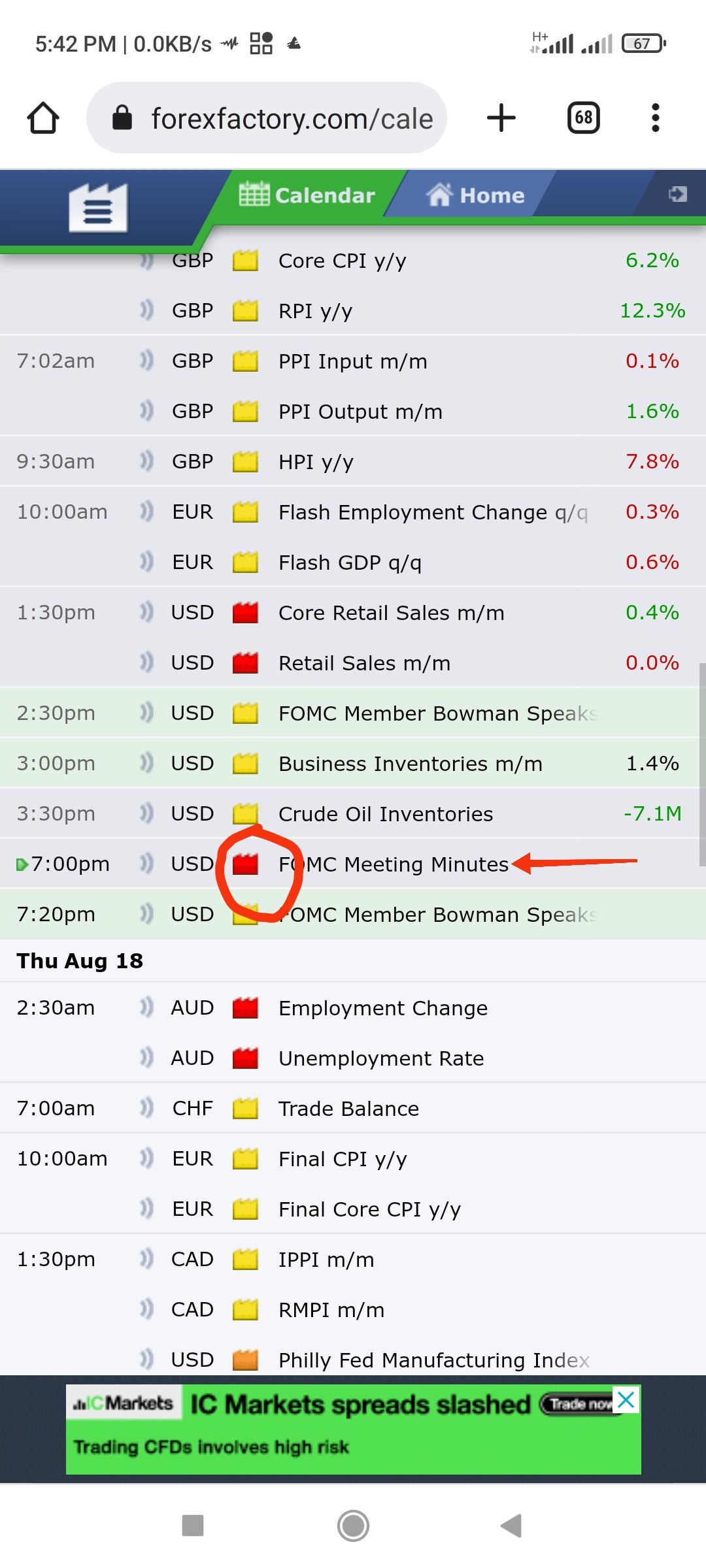Screen dimensions: 706x1568
Task: Switch to the Calendar tab
Action: 307,195
